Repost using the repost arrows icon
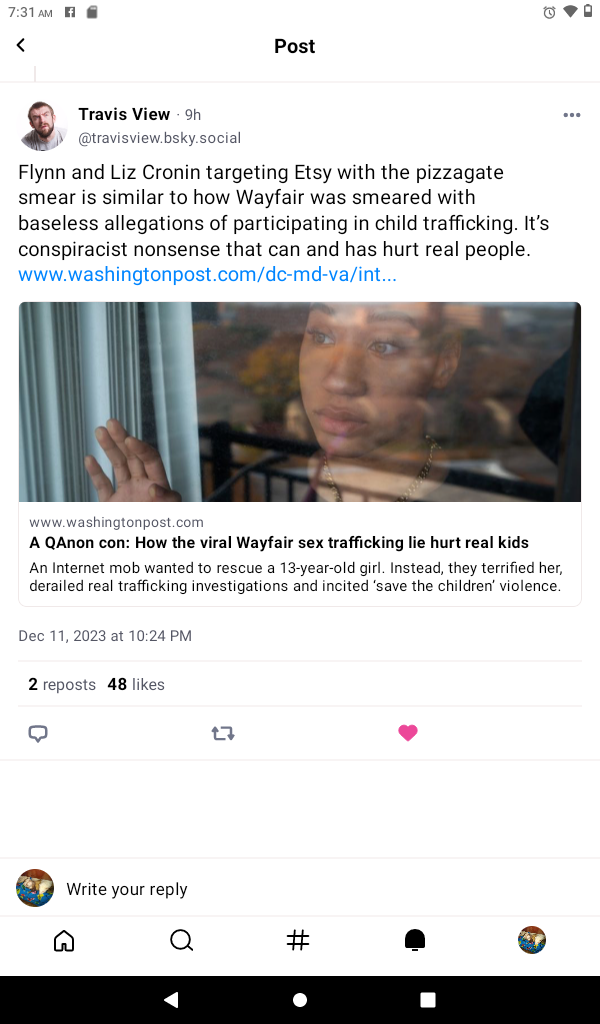Image resolution: width=600 pixels, height=1024 pixels. pos(223,733)
